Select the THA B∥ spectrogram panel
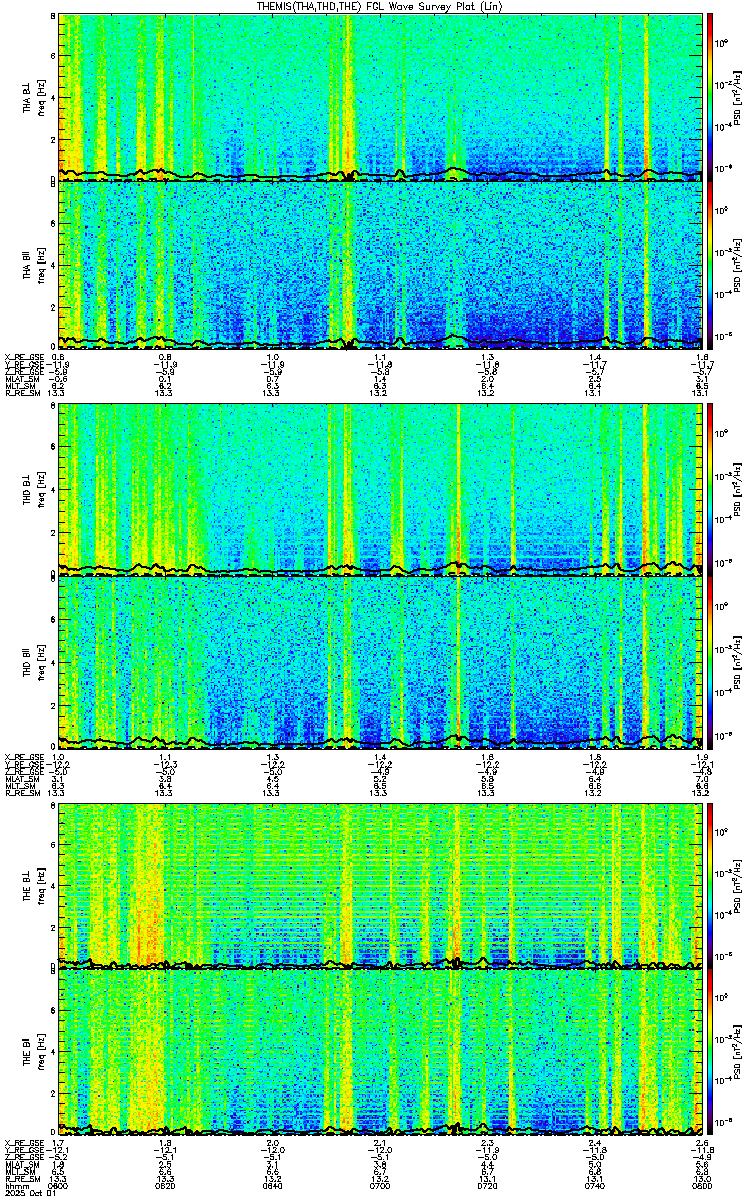This screenshot has height=1200, width=750. click(380, 264)
